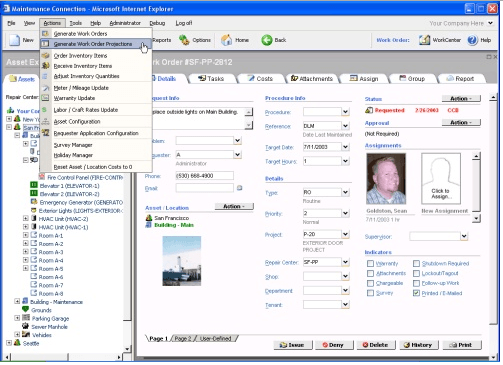This screenshot has width=503, height=365.
Task: Click the Grounds green shield icon
Action: [x=25, y=309]
